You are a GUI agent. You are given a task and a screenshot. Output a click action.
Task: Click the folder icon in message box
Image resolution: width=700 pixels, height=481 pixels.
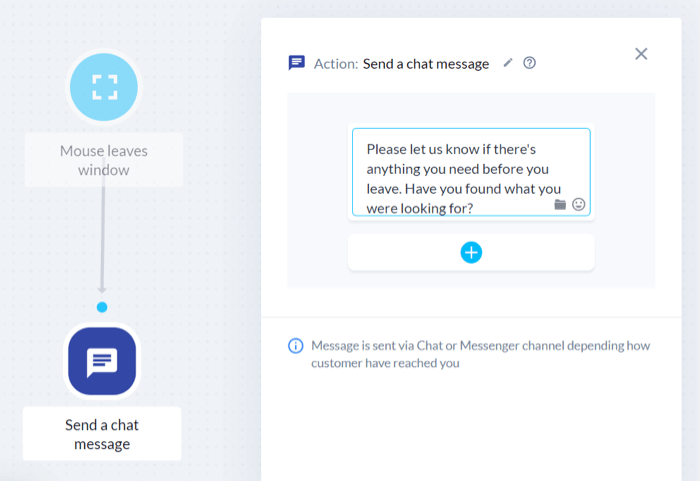click(560, 205)
